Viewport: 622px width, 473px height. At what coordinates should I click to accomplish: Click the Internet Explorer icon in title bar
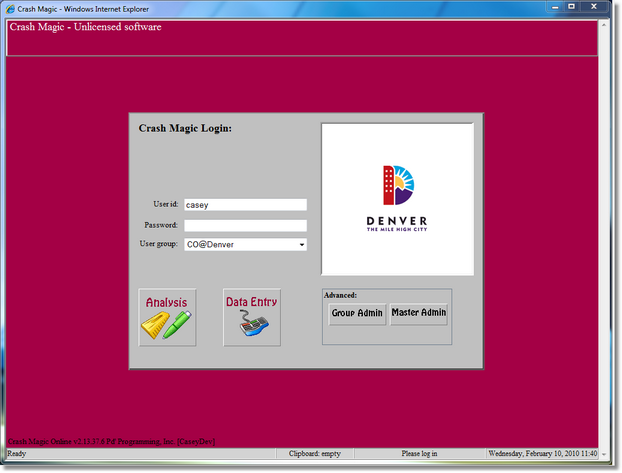point(10,8)
